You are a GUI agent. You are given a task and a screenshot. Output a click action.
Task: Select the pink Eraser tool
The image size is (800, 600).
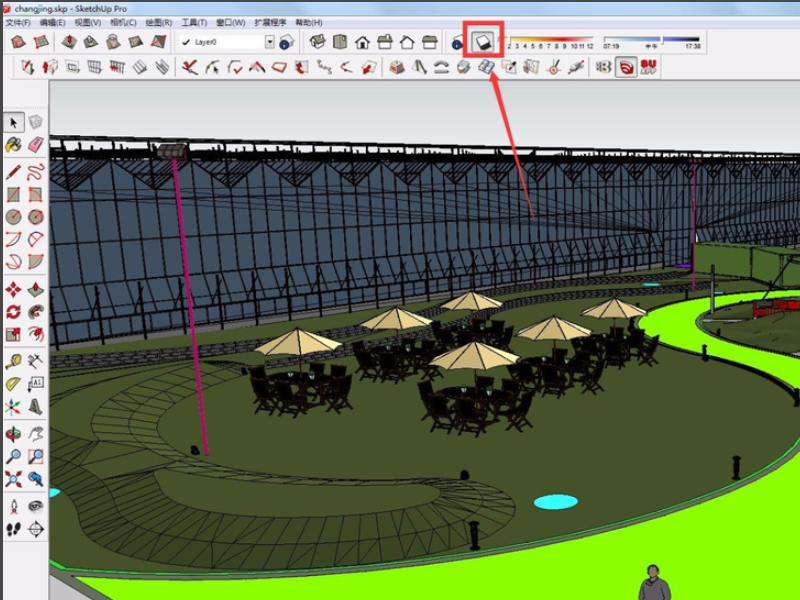pyautogui.click(x=35, y=145)
